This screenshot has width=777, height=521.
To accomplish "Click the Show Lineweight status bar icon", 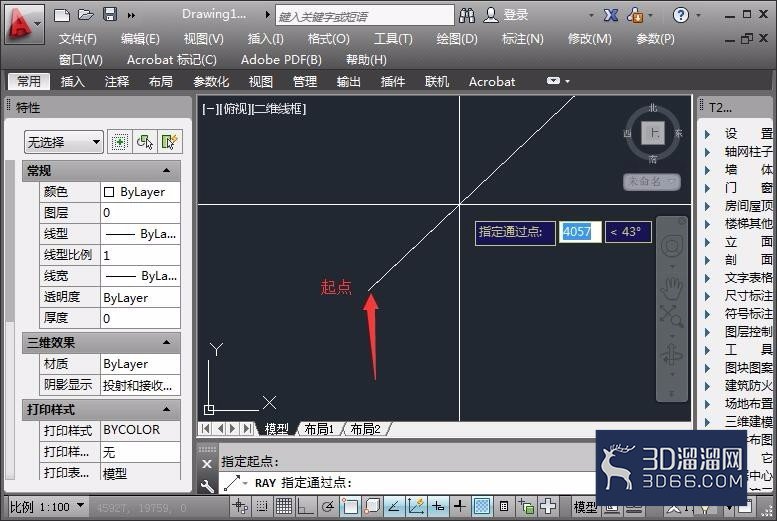I will click(459, 506).
